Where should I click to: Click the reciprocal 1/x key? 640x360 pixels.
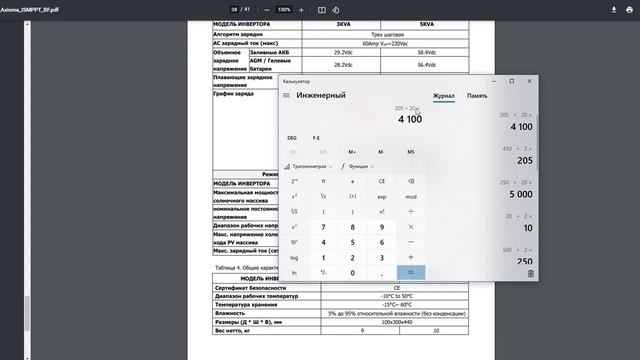click(323, 196)
